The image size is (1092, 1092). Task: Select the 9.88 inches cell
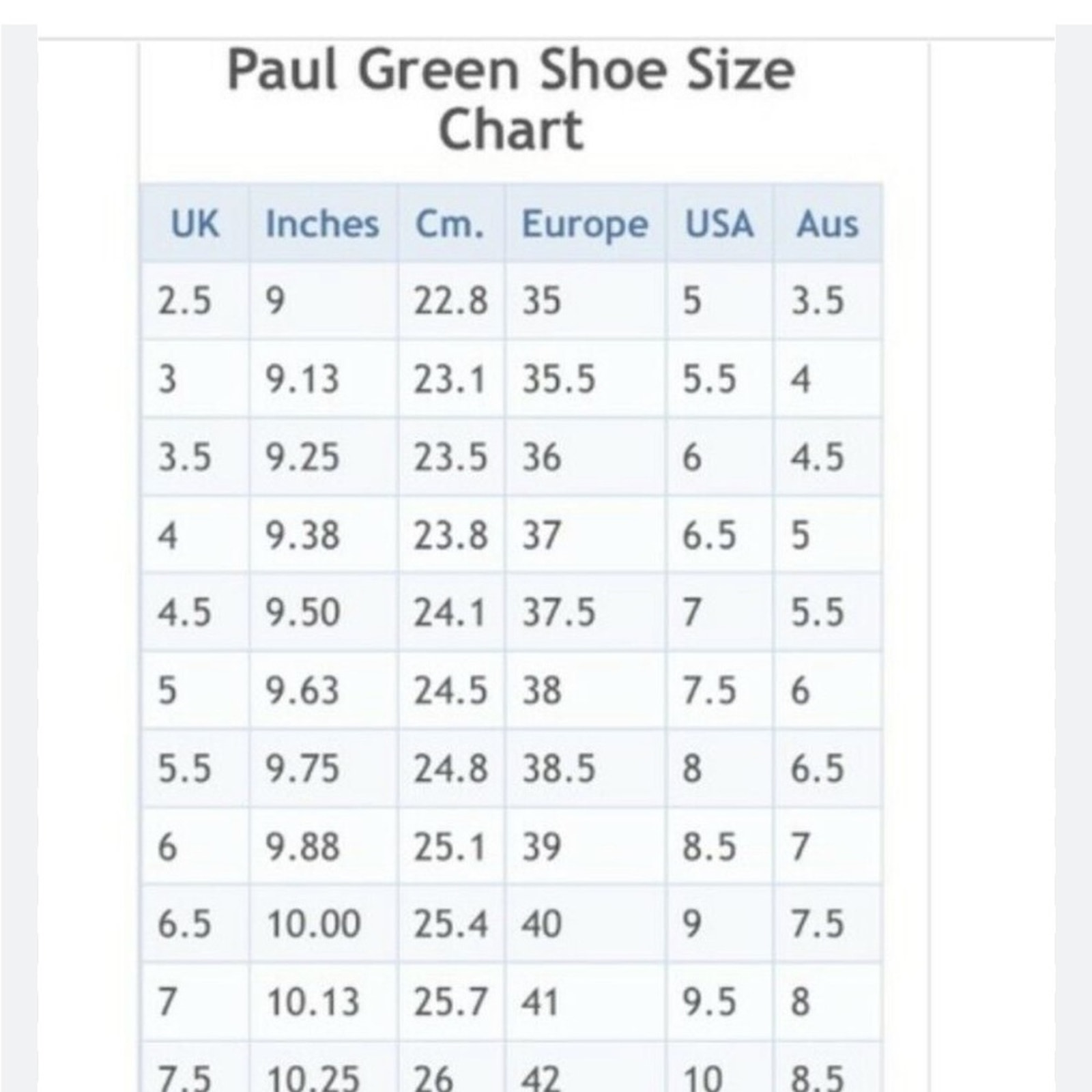[323, 846]
